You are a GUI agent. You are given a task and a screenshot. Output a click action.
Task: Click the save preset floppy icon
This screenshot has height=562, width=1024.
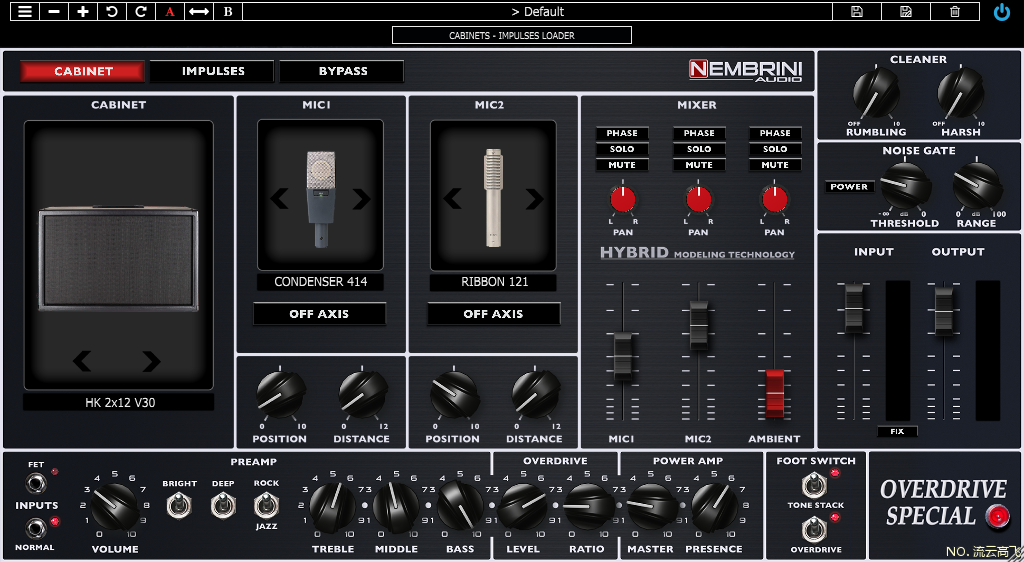(857, 12)
